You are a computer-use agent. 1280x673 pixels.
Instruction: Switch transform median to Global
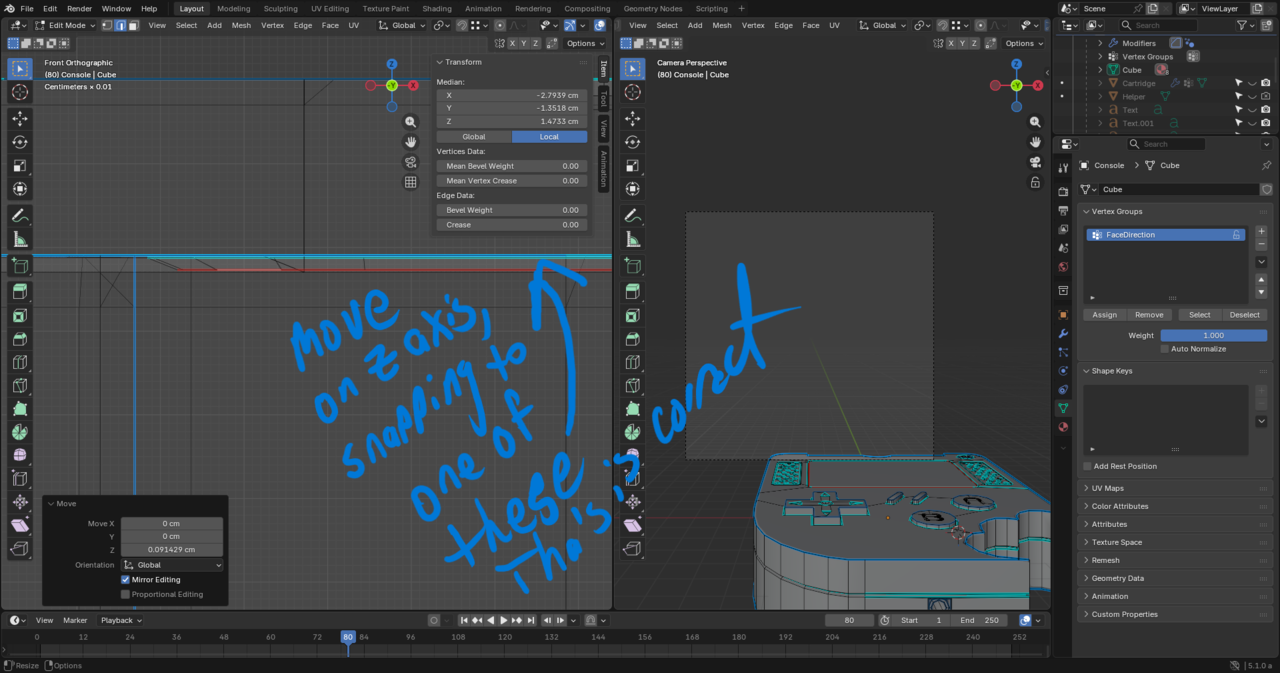click(474, 137)
